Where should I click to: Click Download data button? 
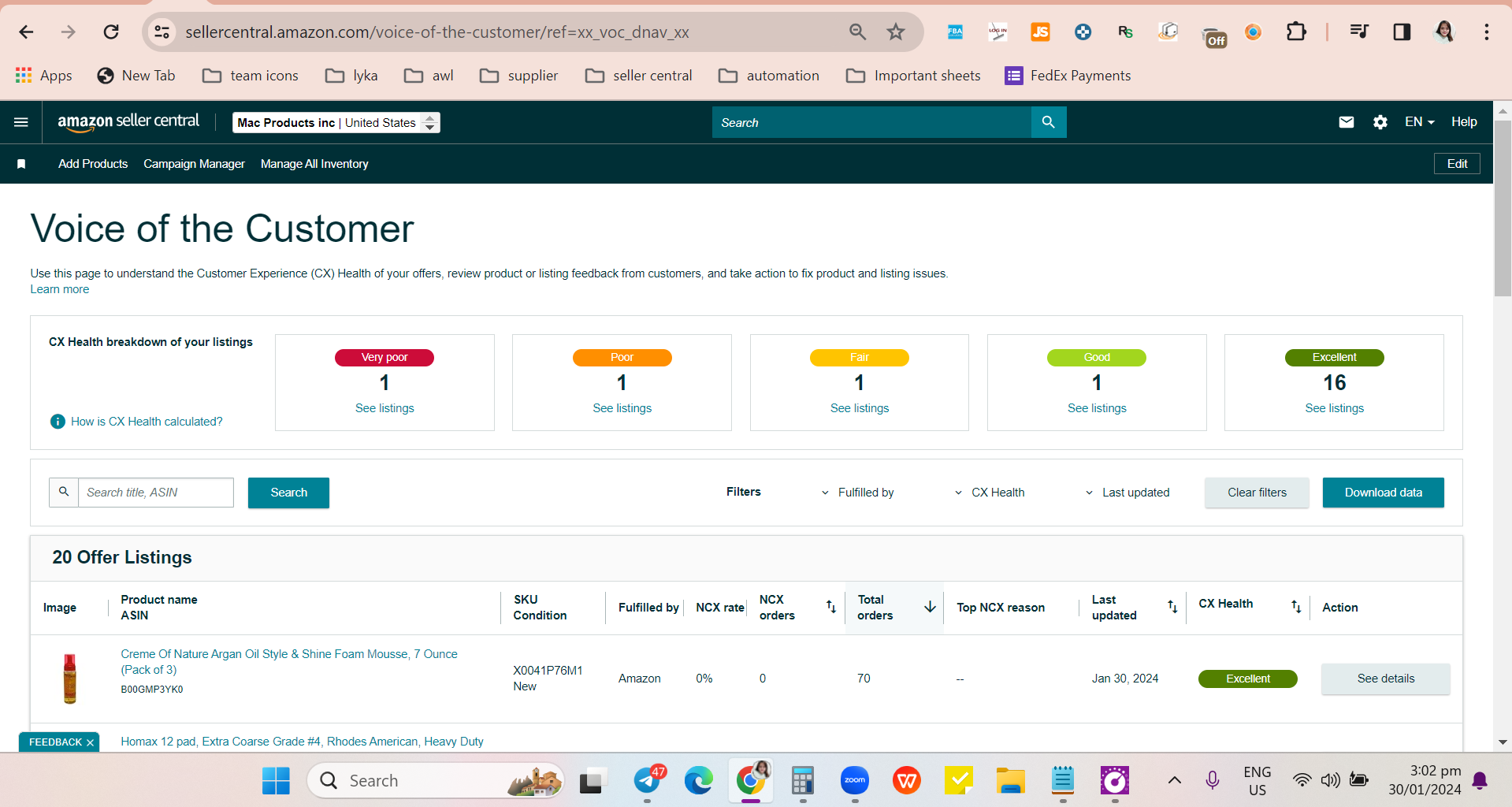1384,493
